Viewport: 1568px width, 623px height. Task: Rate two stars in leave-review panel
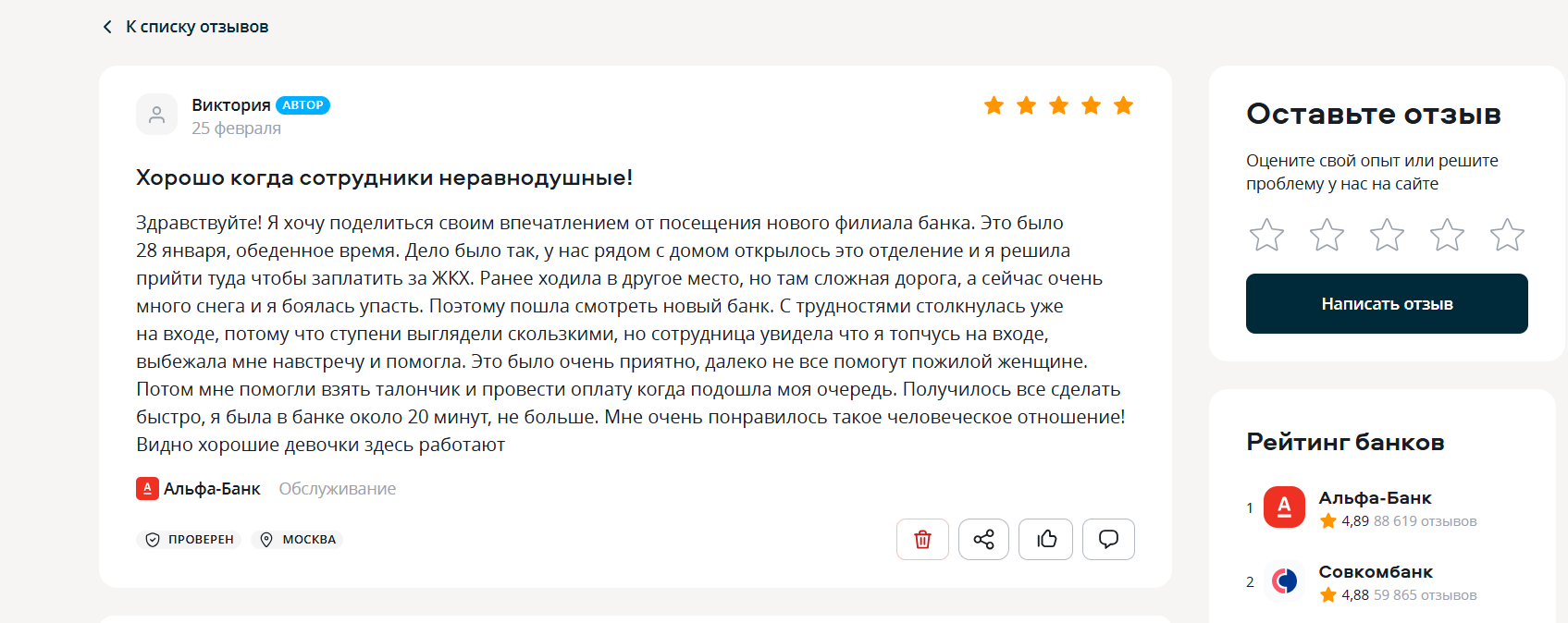(1327, 235)
